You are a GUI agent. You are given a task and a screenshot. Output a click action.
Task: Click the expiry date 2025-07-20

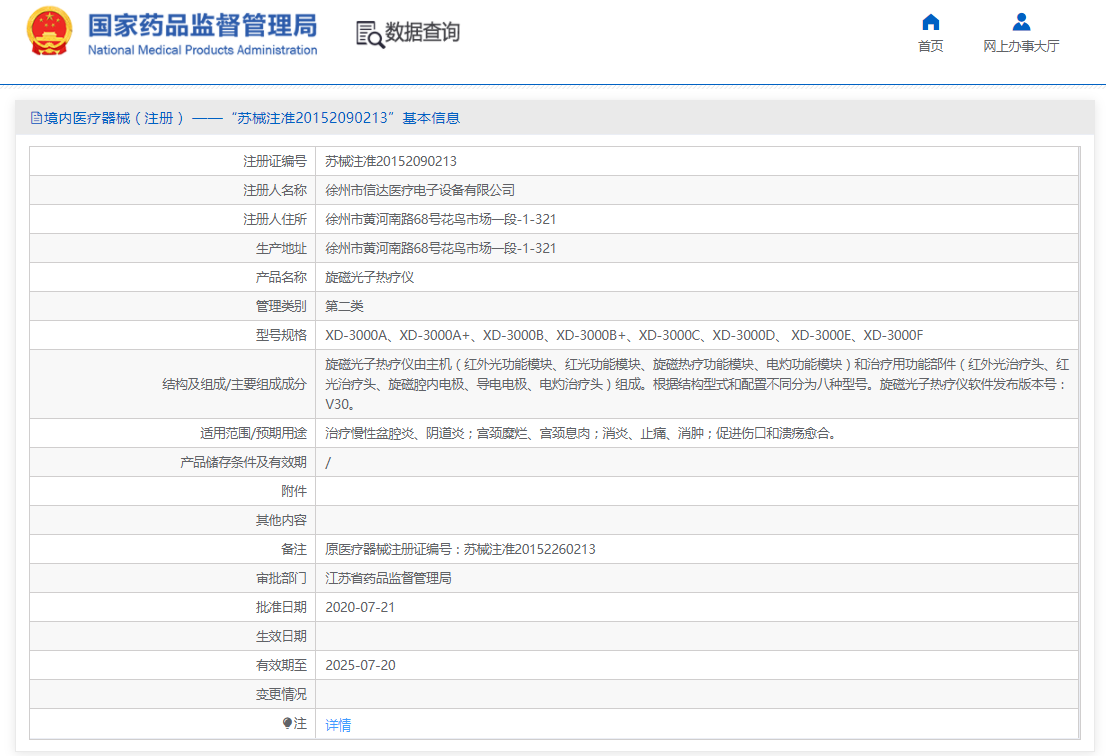point(360,665)
